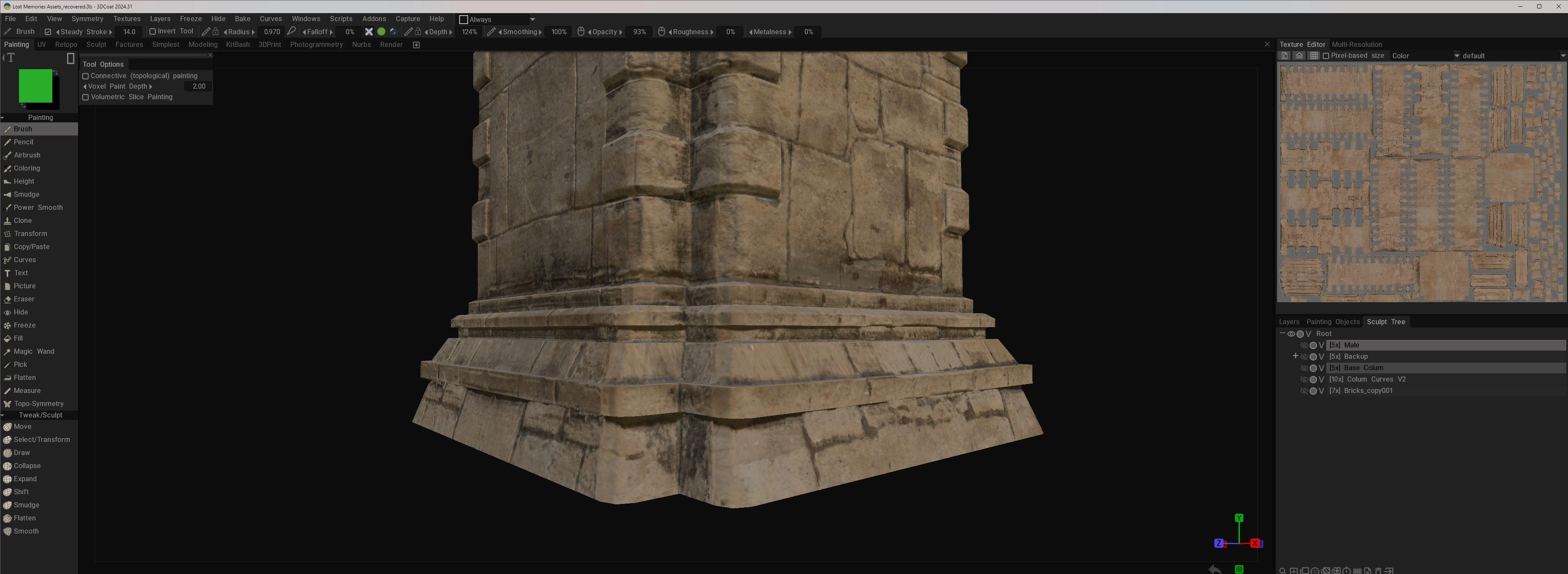
Task: Open the Bake menu
Action: coord(242,19)
